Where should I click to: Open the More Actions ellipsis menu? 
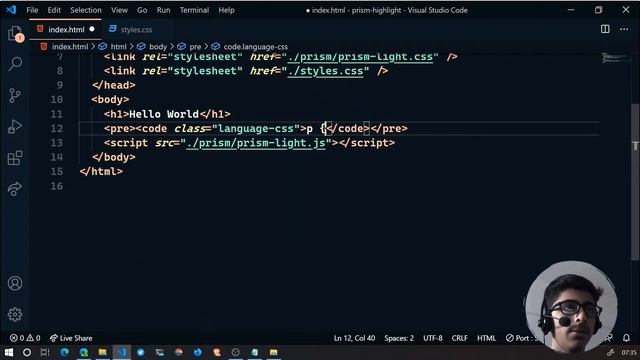624,29
